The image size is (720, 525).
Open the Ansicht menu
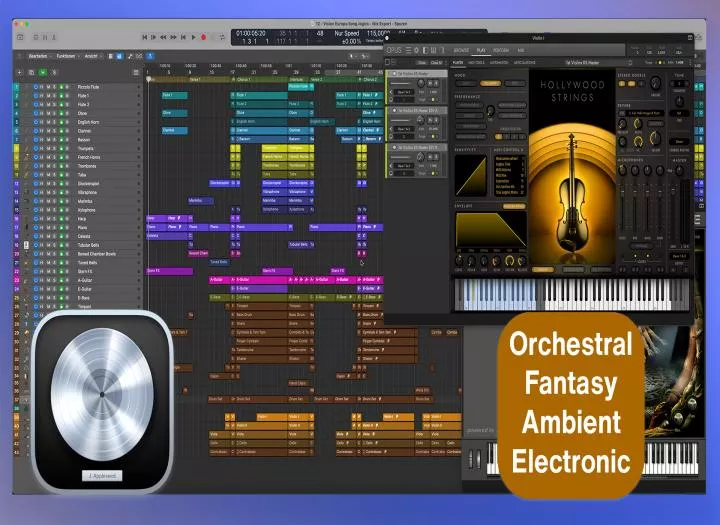click(93, 56)
